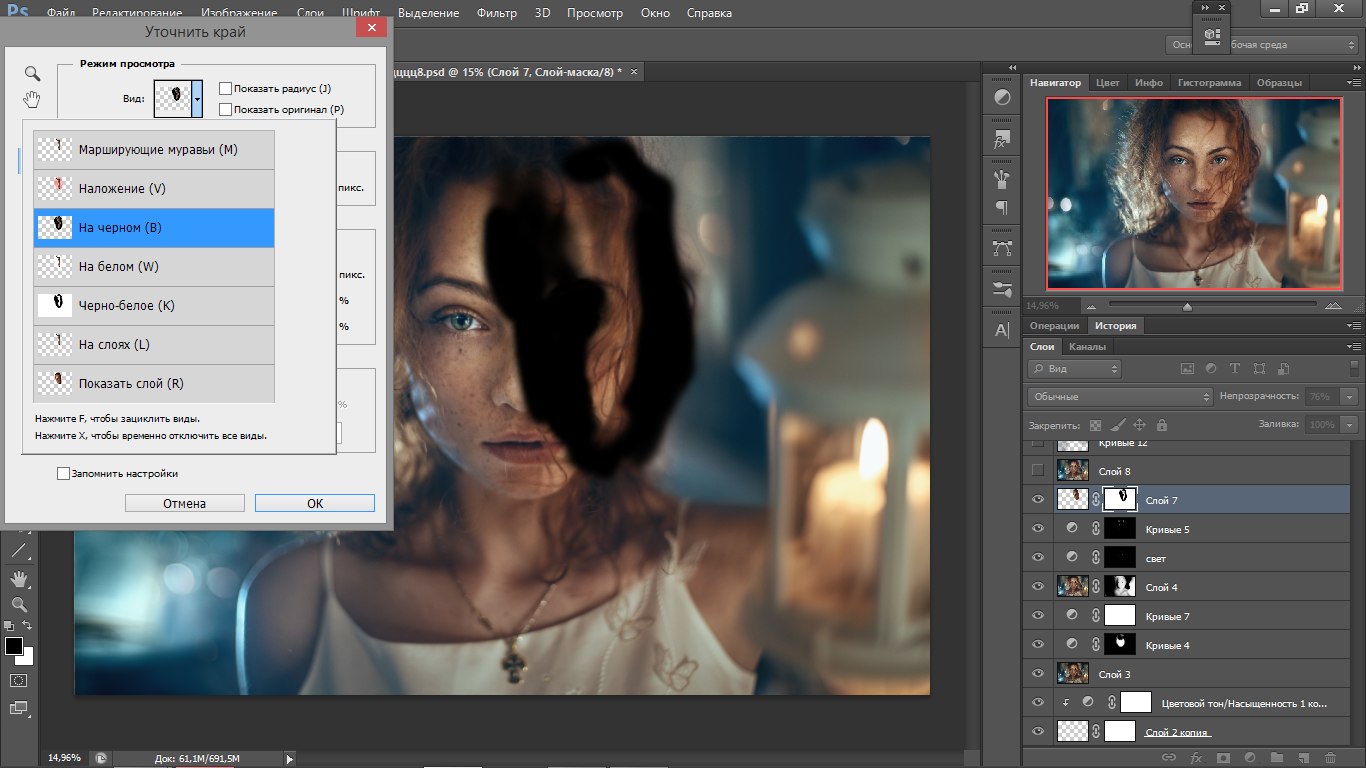
Task: Click the delete layer trash icon
Action: coord(1330,758)
